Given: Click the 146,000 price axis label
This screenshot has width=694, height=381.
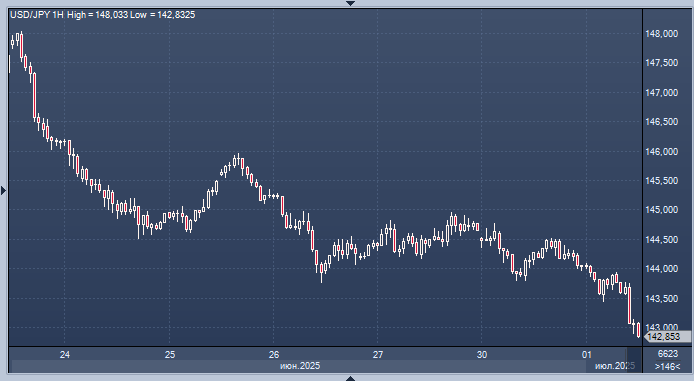Looking at the screenshot, I should pyautogui.click(x=661, y=151).
